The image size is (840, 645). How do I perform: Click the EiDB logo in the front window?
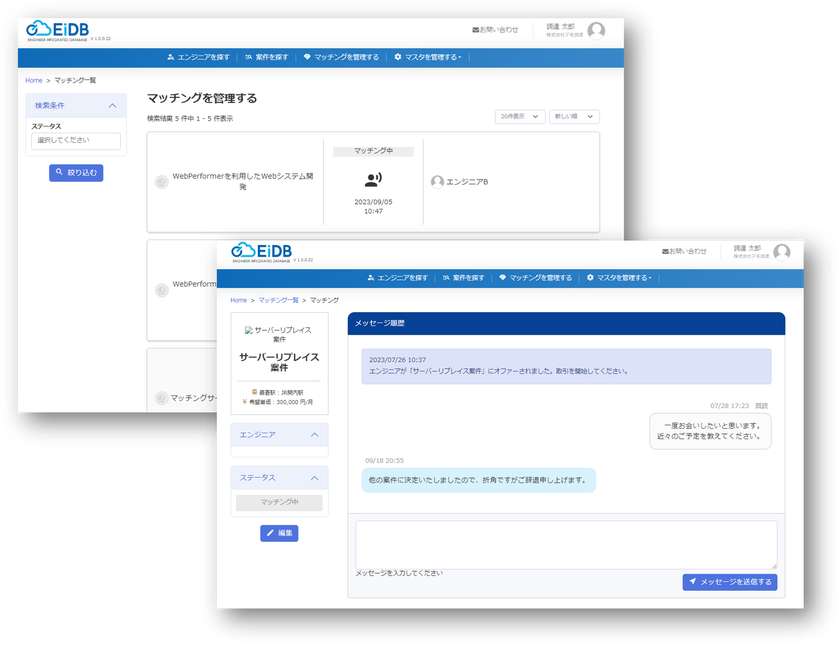pos(262,252)
